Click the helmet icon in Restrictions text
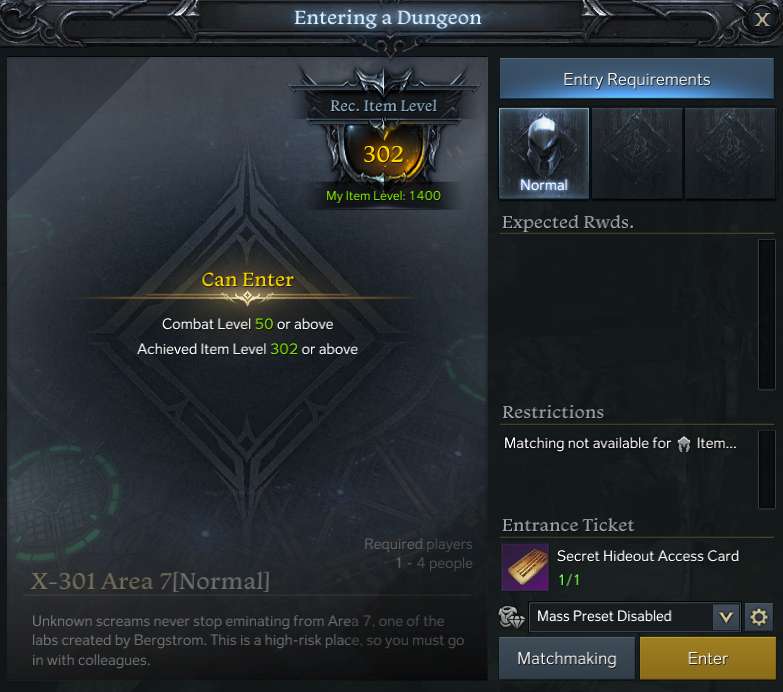This screenshot has height=692, width=783. point(684,443)
